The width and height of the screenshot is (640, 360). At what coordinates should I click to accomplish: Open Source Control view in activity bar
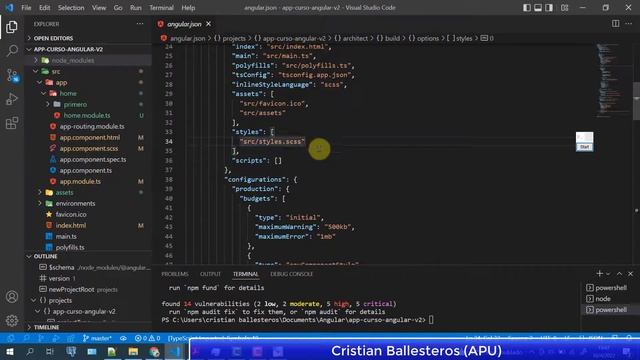[12, 75]
